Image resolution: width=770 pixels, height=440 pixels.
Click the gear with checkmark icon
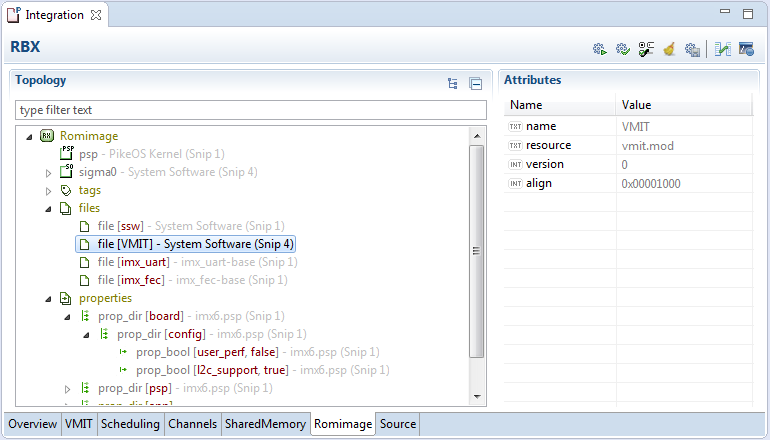[622, 48]
